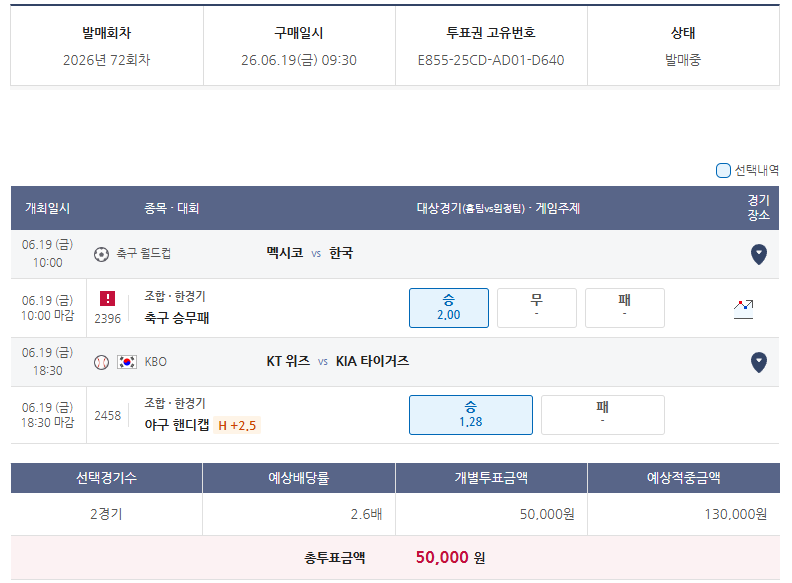Select 승 2.00 for soccer match
Image resolution: width=792 pixels, height=583 pixels.
(x=449, y=308)
